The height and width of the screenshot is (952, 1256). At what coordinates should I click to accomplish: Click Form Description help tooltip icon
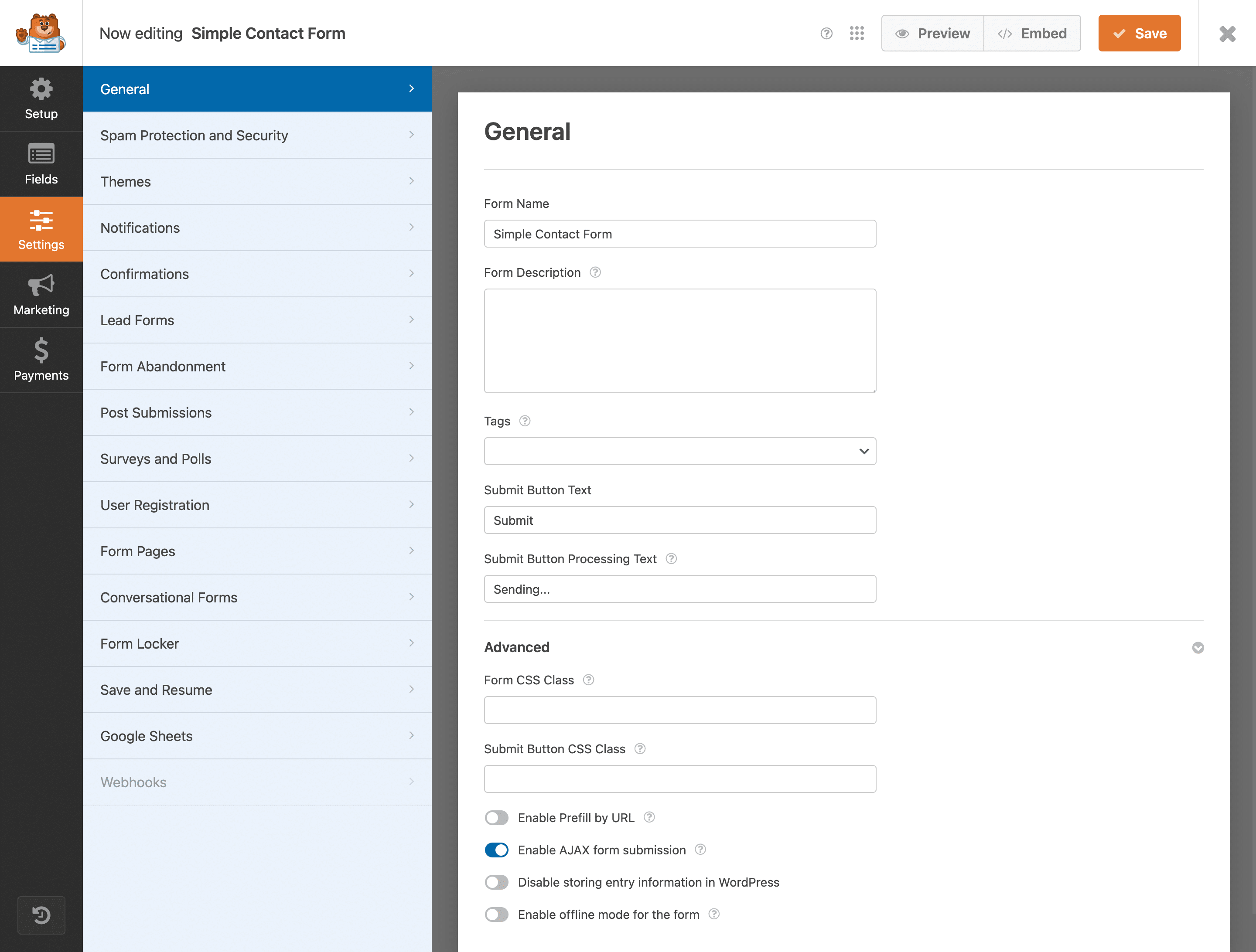tap(594, 272)
